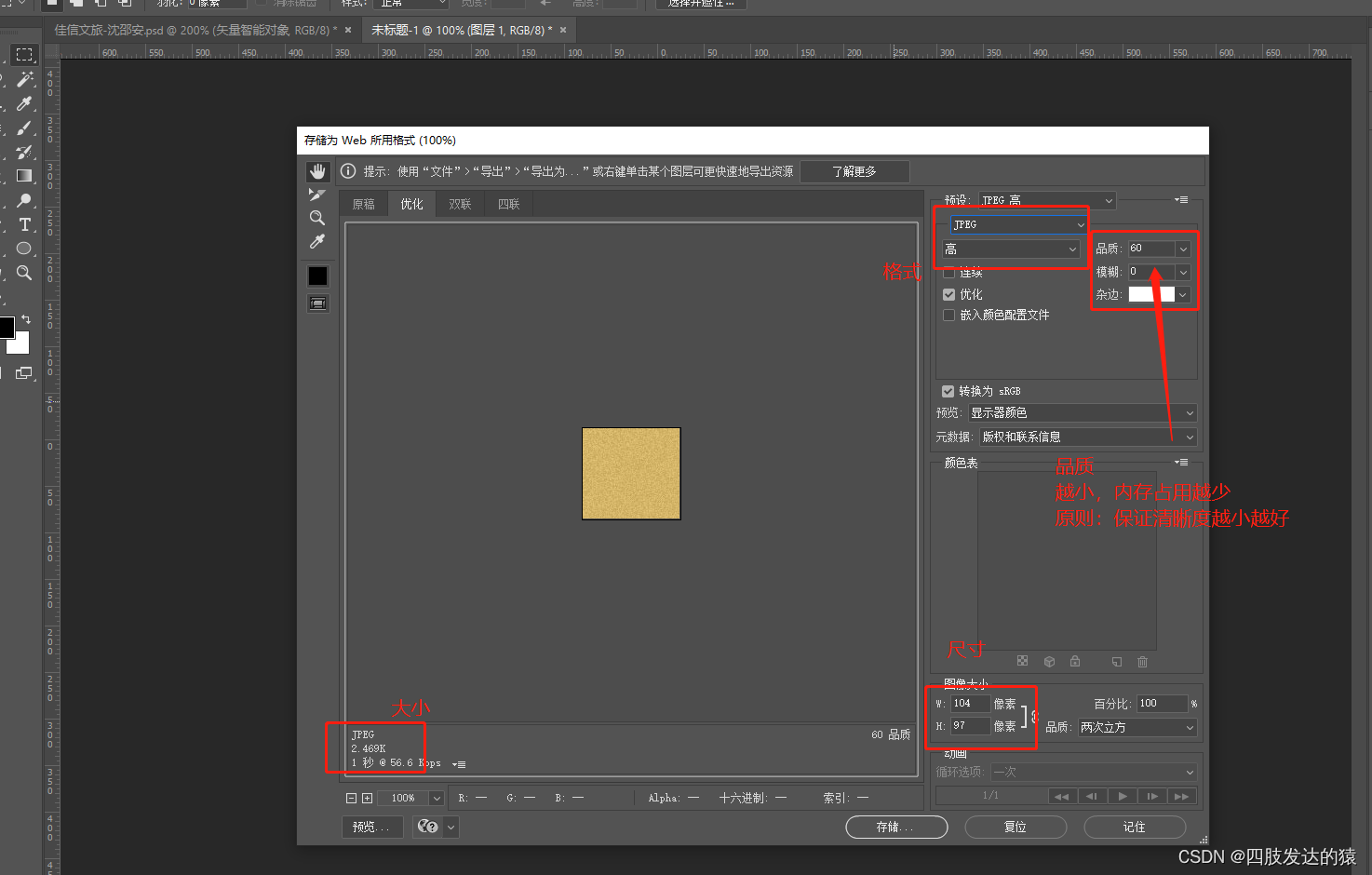Switch to the 优化 tab

(x=412, y=204)
